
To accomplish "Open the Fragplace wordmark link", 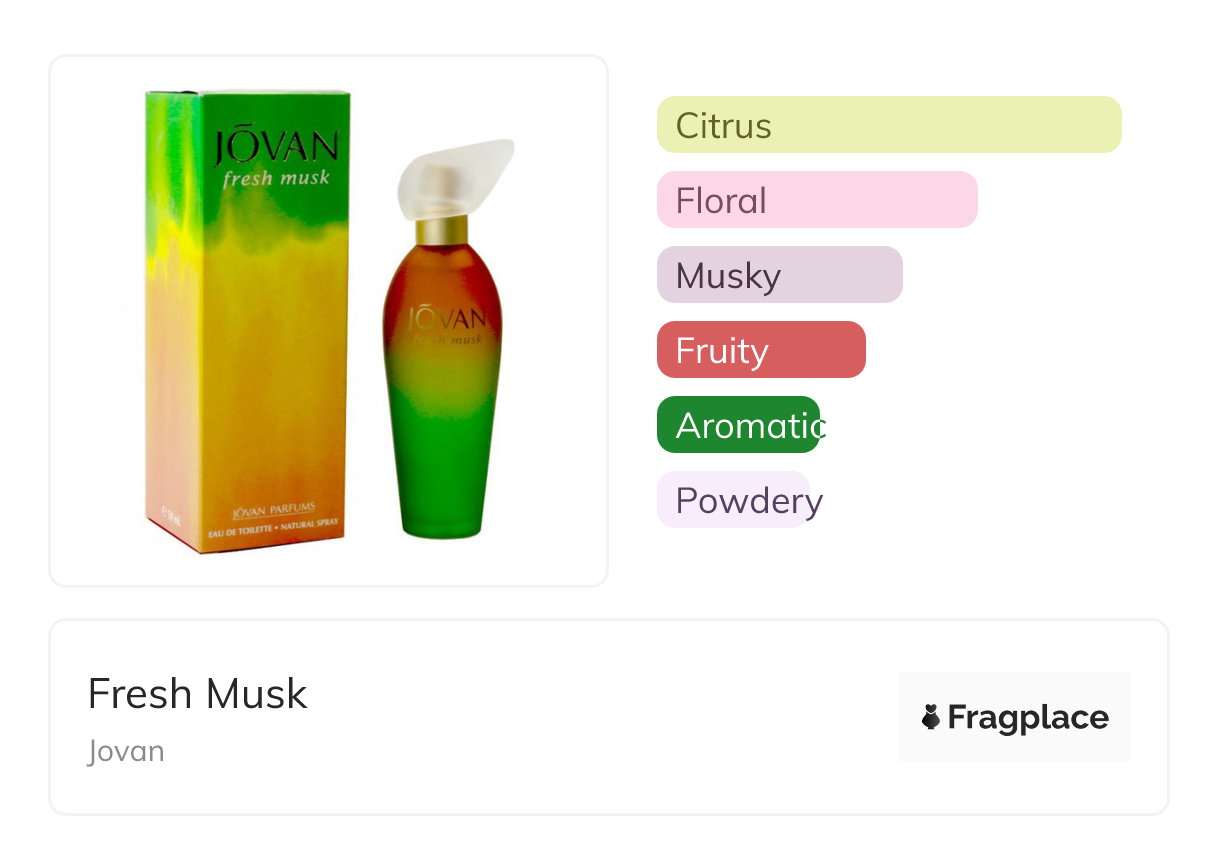I will pos(1028,717).
